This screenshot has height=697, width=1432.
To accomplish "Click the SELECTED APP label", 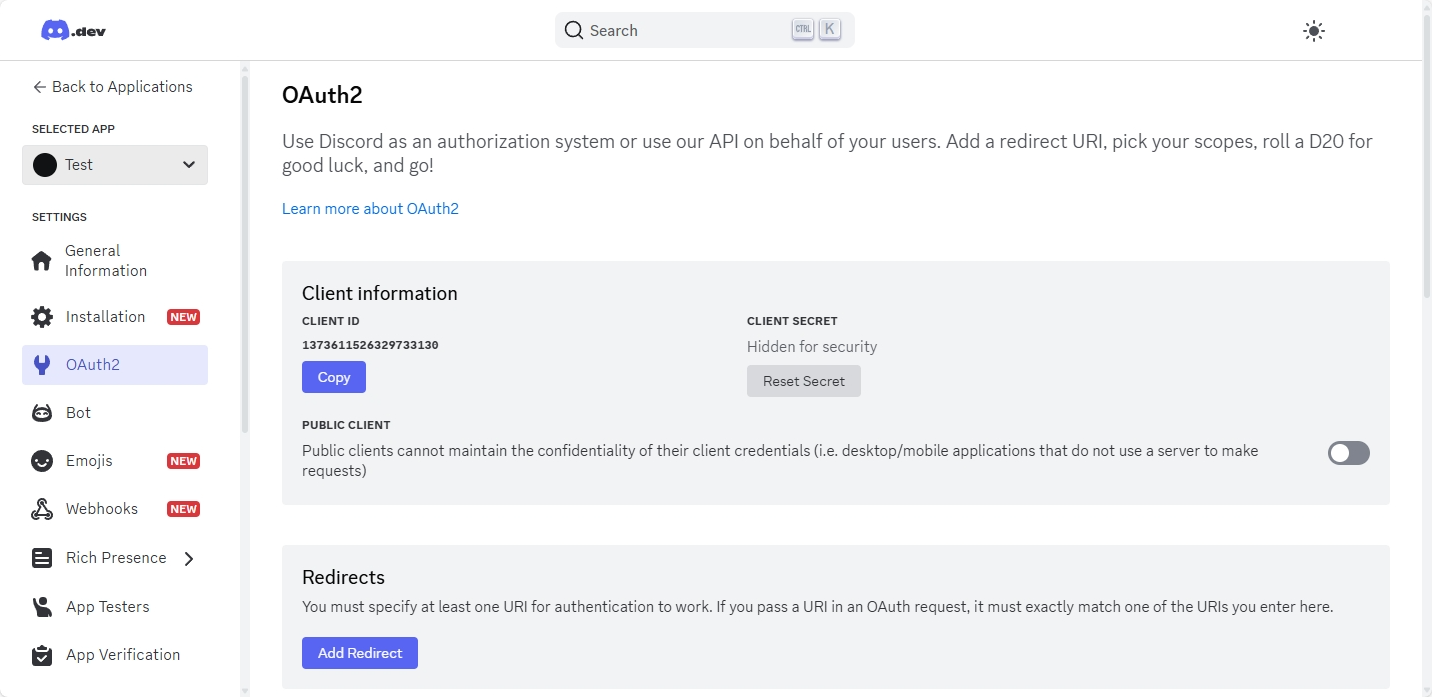I will click(73, 129).
